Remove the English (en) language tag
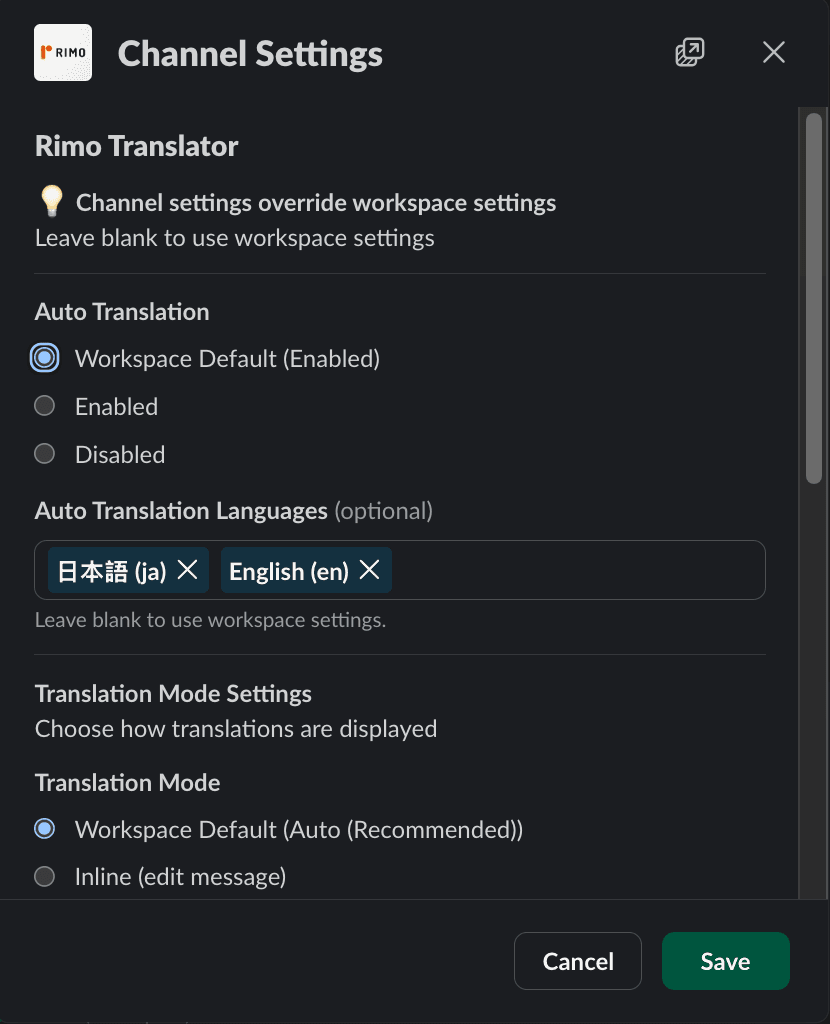 click(x=368, y=570)
